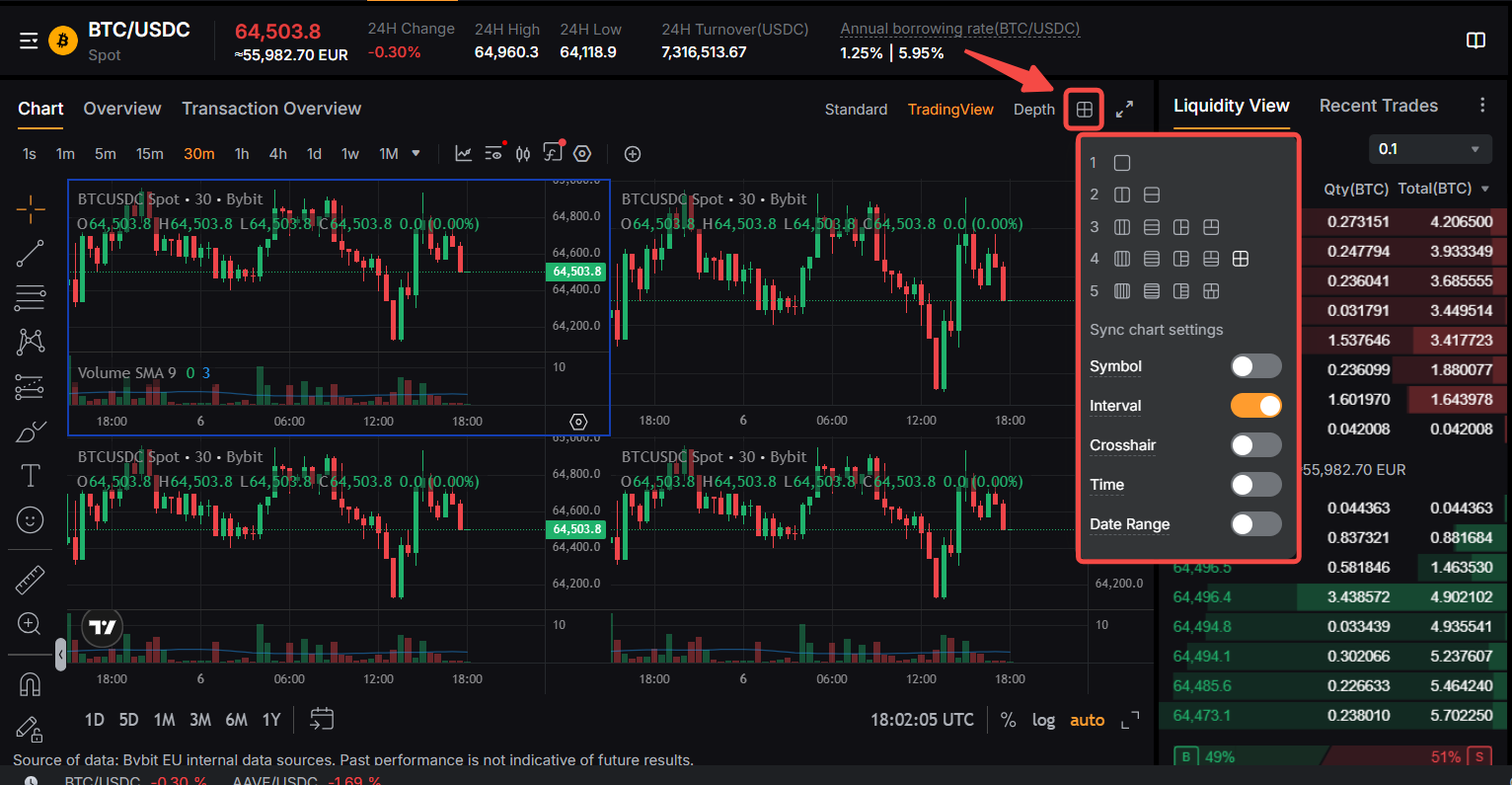Select the crosshair cursor tool
The height and width of the screenshot is (785, 1512).
pyautogui.click(x=31, y=208)
